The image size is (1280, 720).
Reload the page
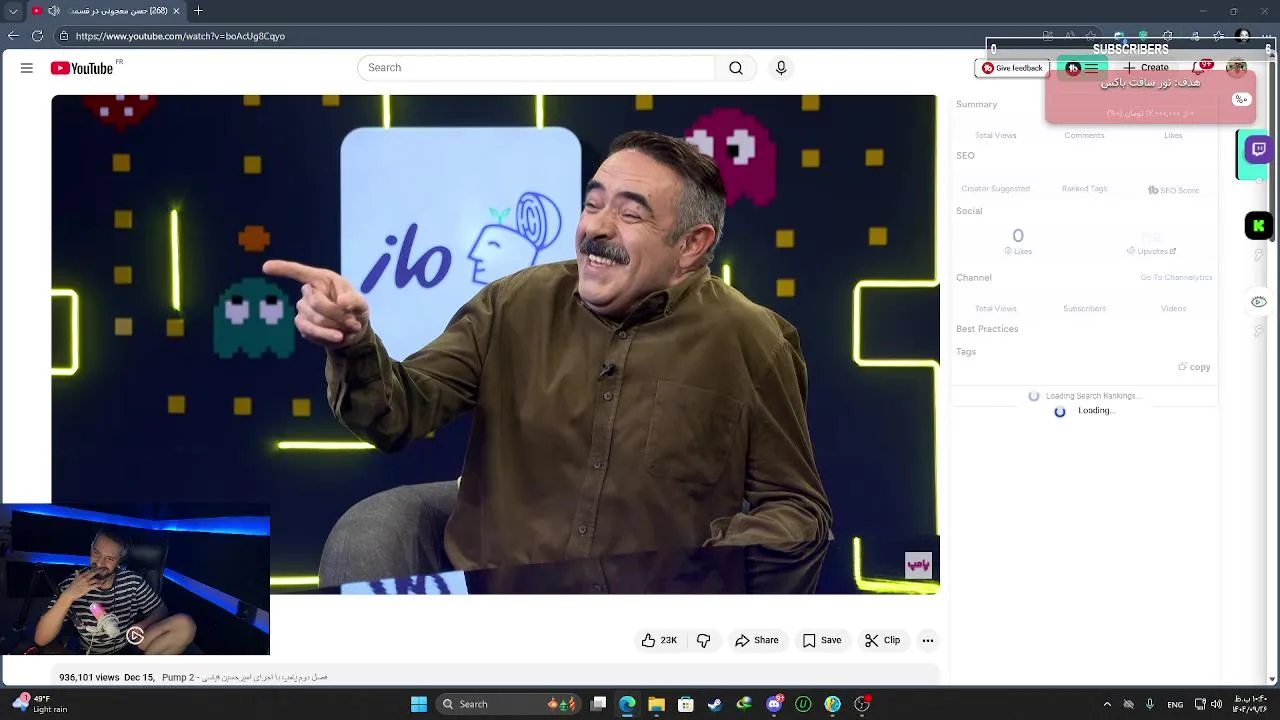tap(37, 36)
